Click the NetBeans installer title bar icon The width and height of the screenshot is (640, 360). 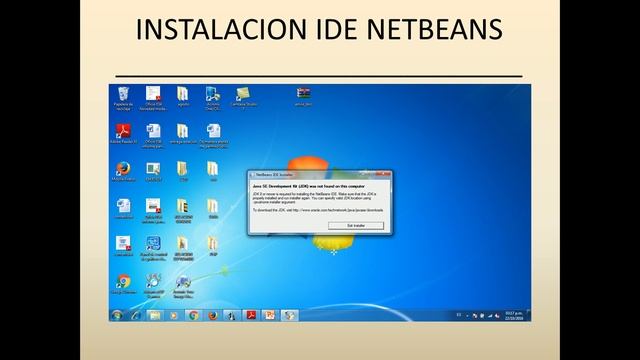[x=252, y=175]
